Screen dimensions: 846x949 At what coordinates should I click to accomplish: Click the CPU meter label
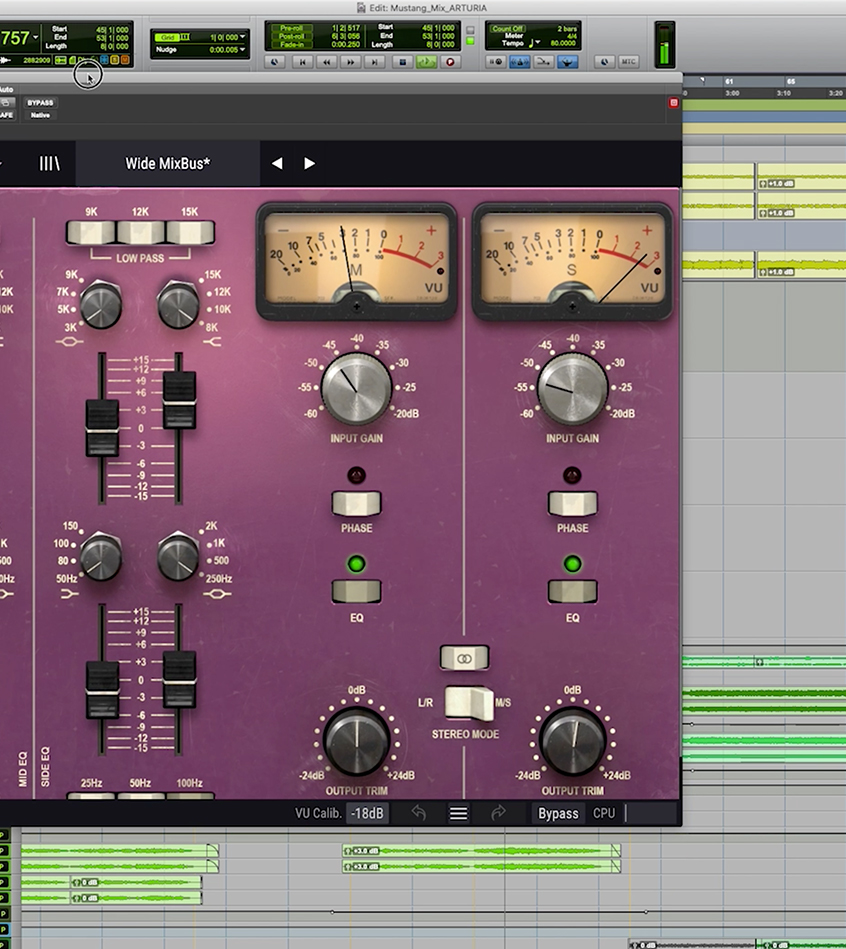[x=603, y=813]
